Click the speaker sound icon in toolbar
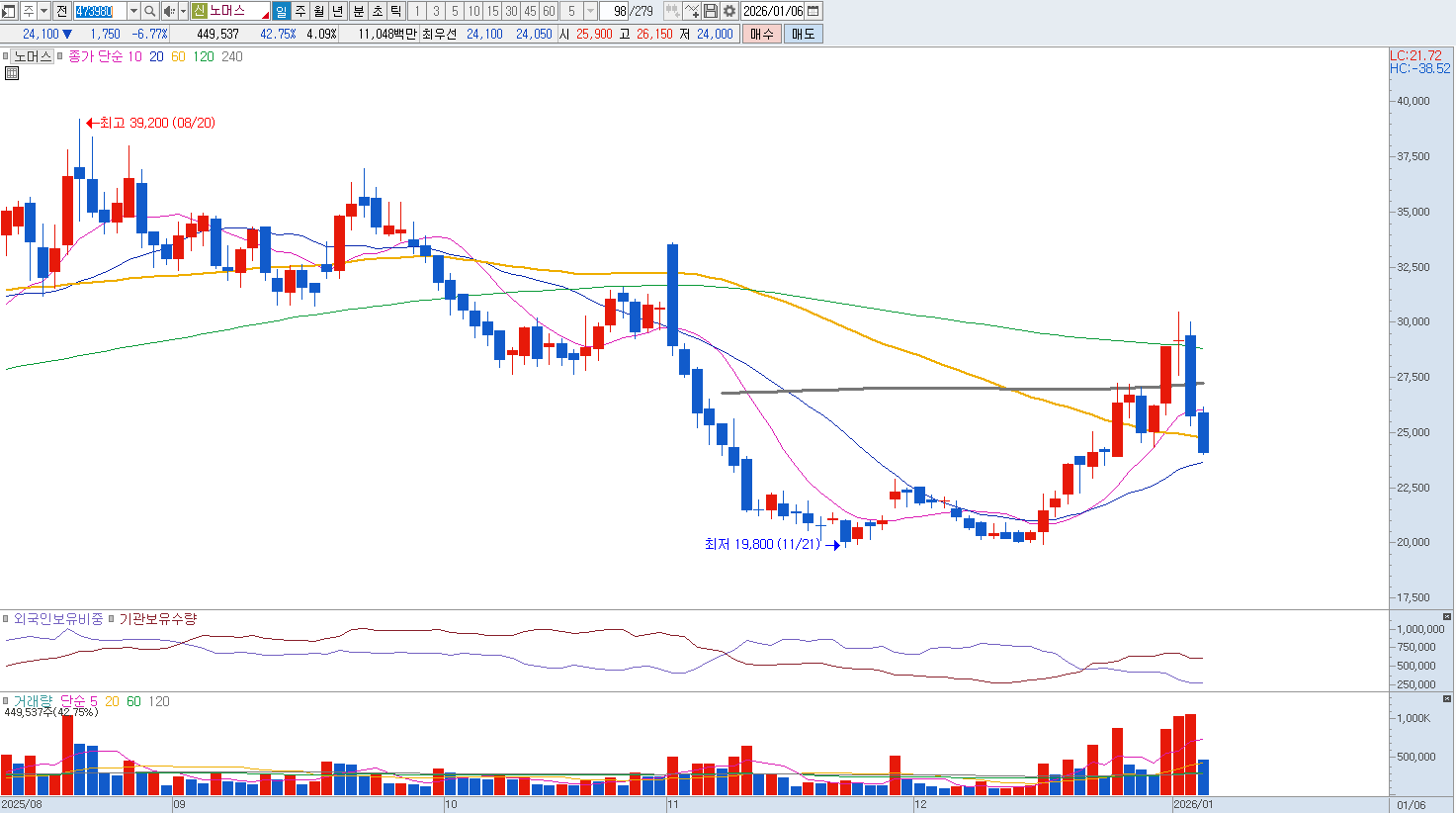The height and width of the screenshot is (813, 1456). (x=168, y=11)
